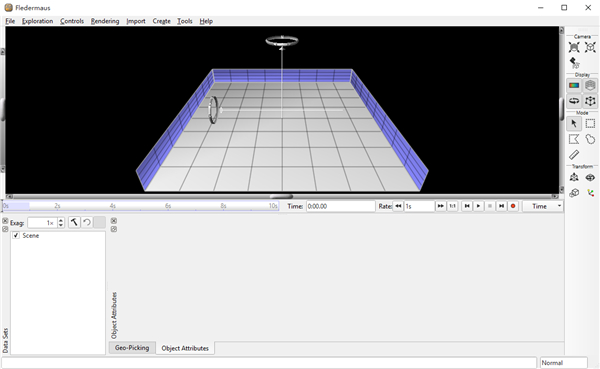The image size is (600, 369).
Task: Switch to the Geo-Picking tab
Action: pyautogui.click(x=132, y=348)
